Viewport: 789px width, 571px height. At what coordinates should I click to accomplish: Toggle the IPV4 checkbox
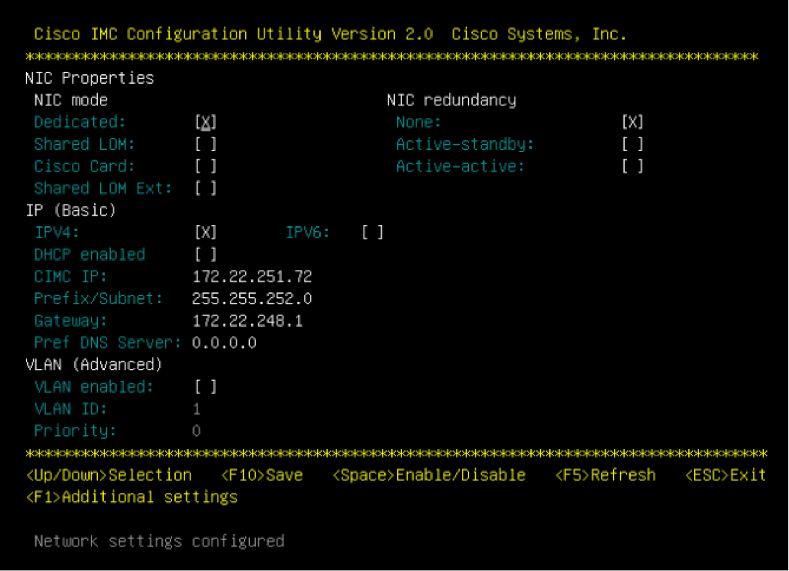click(206, 232)
